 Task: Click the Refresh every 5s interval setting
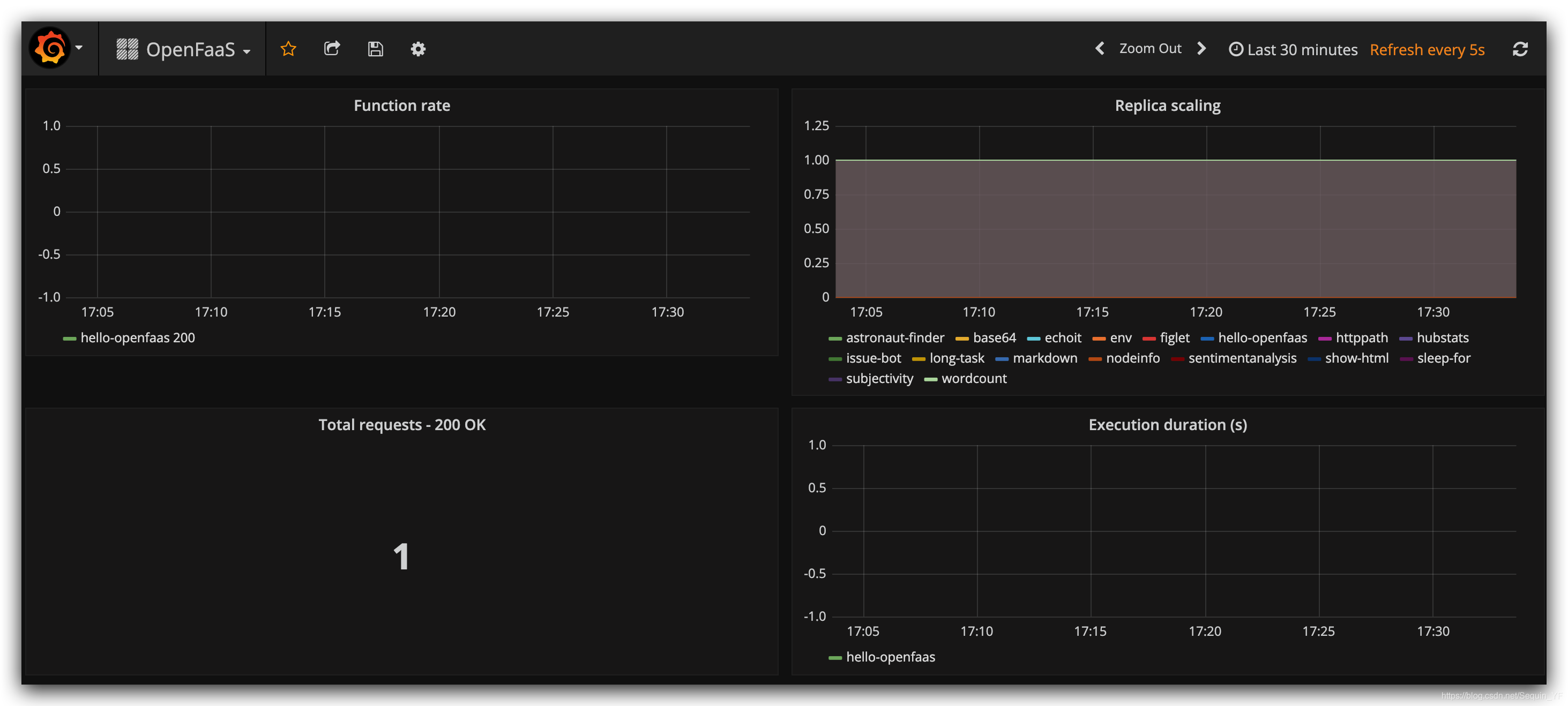pyautogui.click(x=1427, y=49)
